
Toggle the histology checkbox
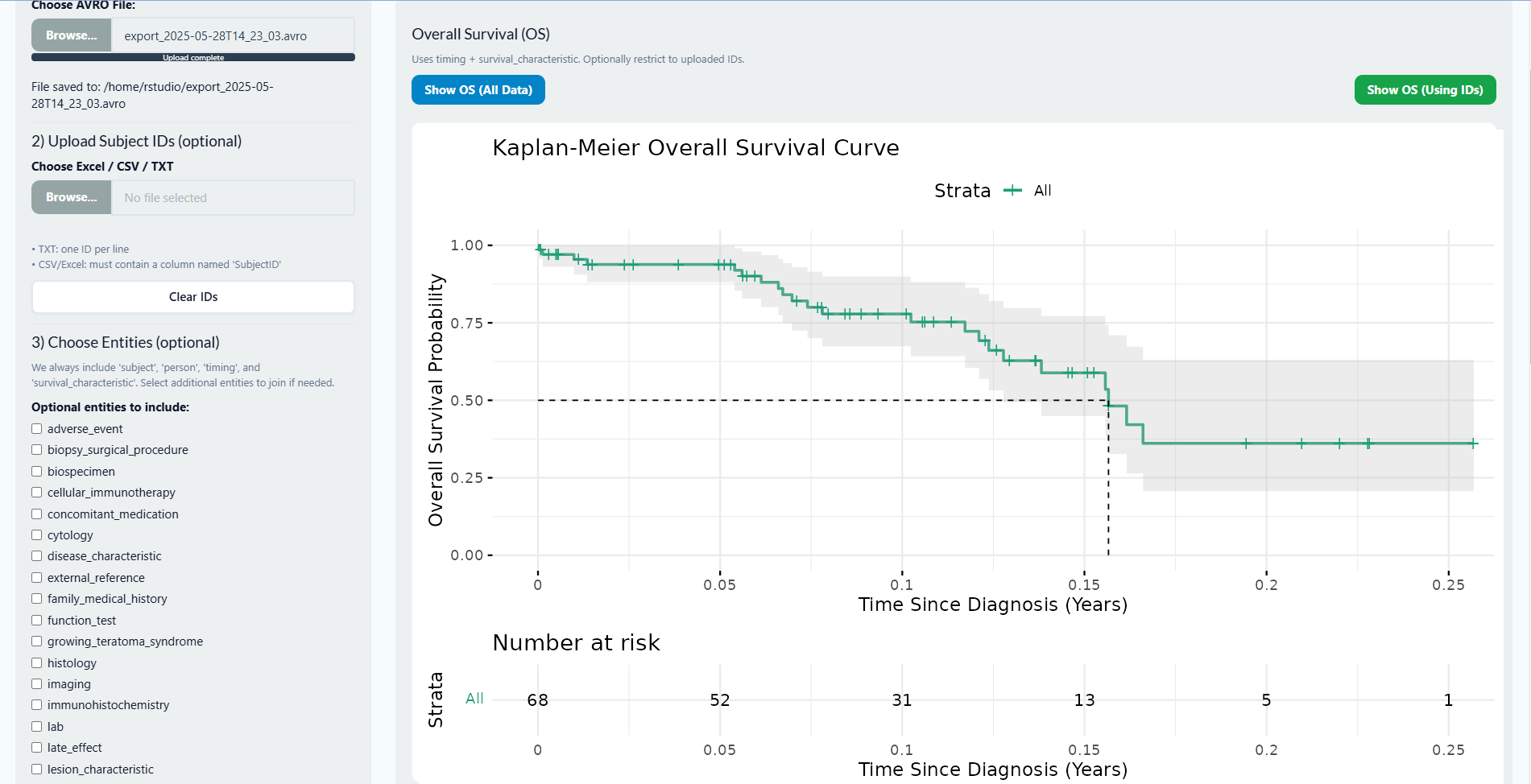point(37,663)
